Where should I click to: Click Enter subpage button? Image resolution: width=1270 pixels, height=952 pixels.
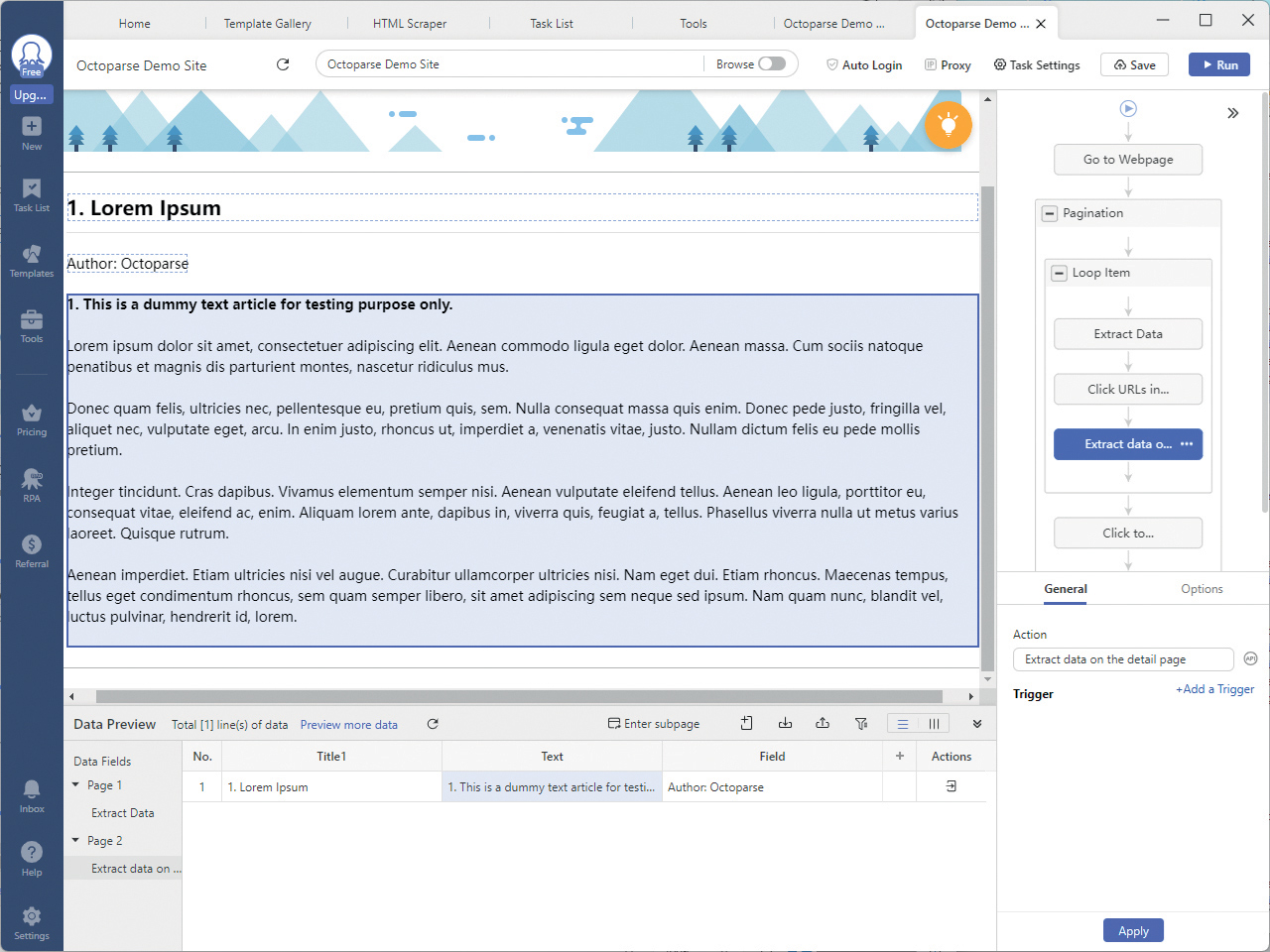click(x=654, y=724)
